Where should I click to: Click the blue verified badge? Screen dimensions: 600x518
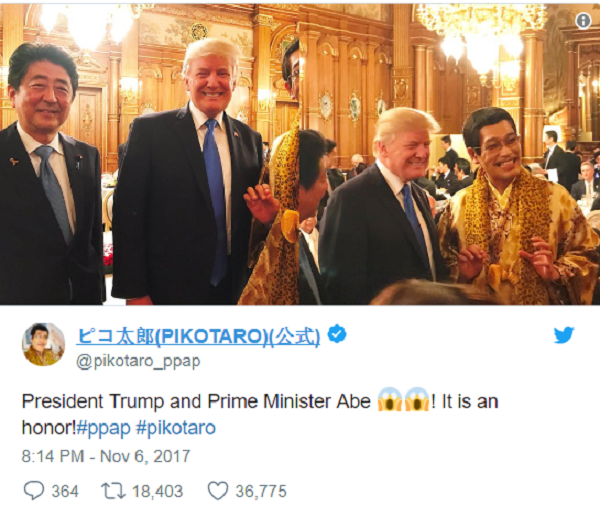click(337, 334)
